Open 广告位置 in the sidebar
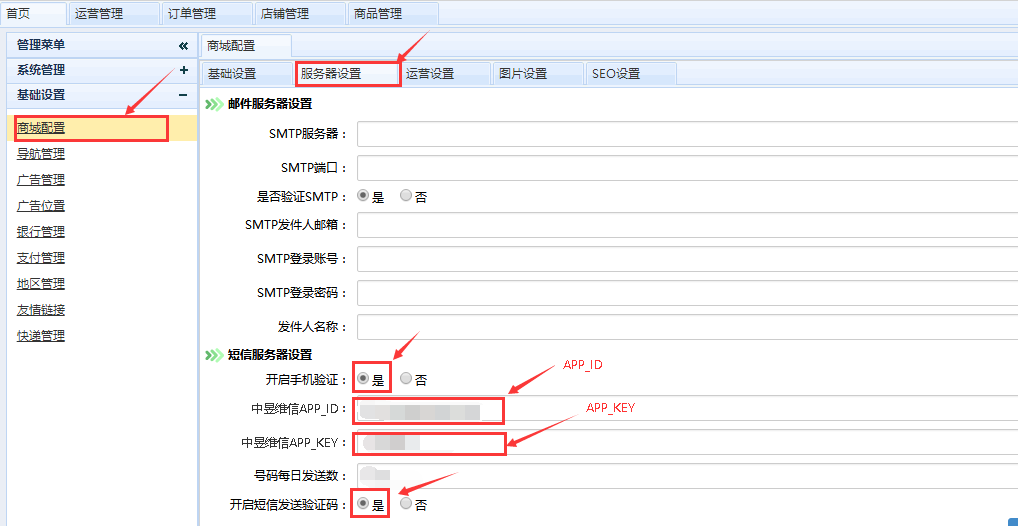 point(41,206)
